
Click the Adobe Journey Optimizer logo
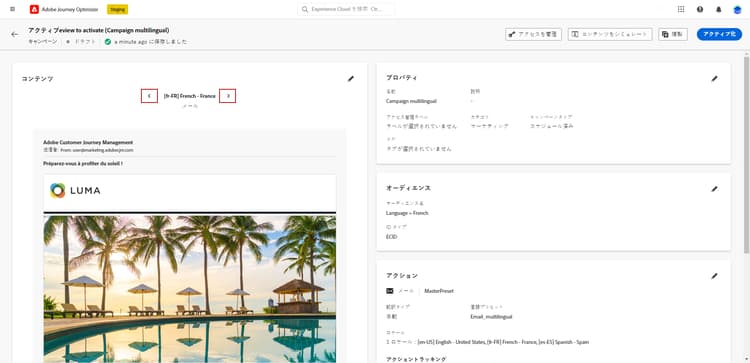pyautogui.click(x=34, y=9)
